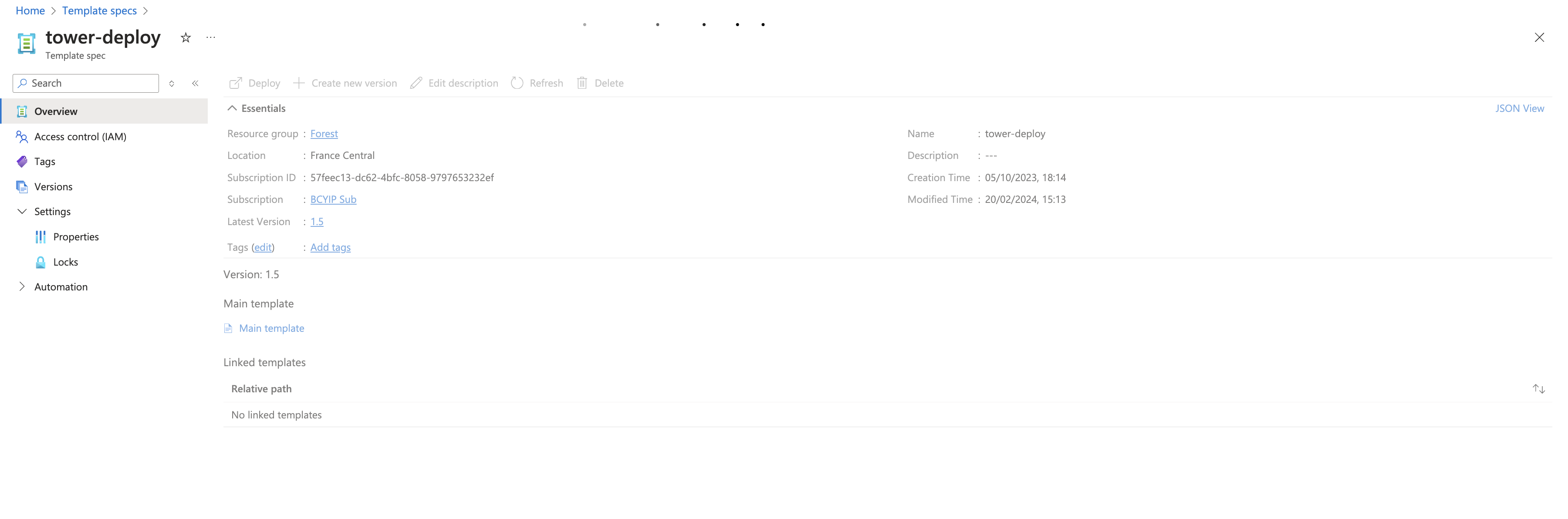Click the France Central location text
The width and height of the screenshot is (1568, 519).
pyautogui.click(x=342, y=155)
